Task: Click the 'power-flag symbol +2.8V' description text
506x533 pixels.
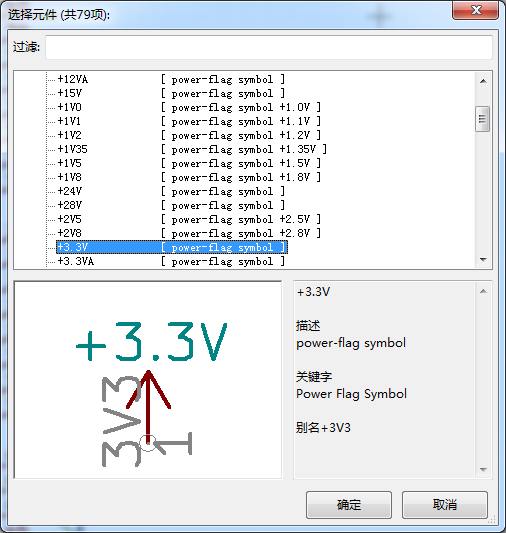Action: 241,233
